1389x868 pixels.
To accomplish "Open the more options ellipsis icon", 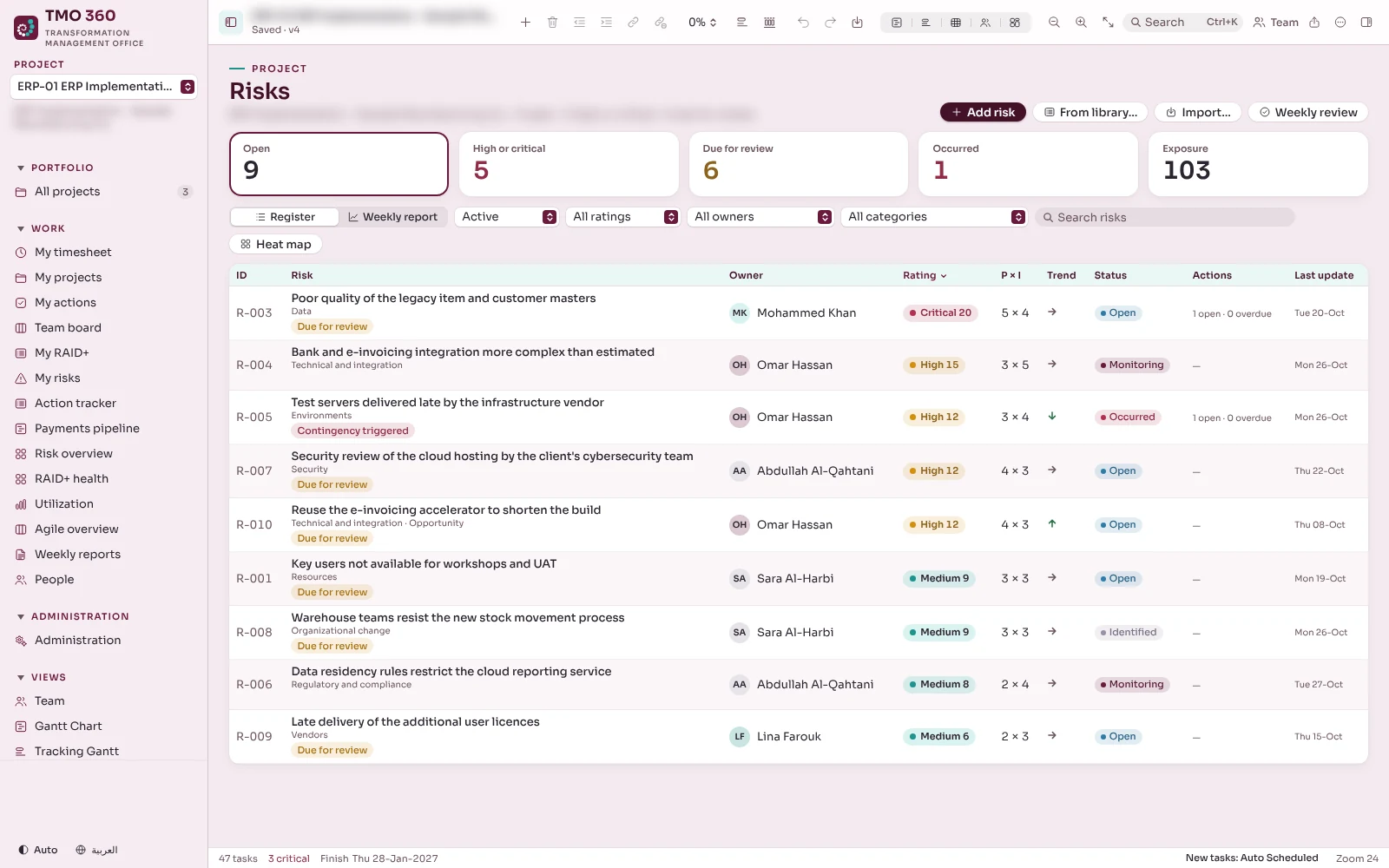I will click(1340, 23).
